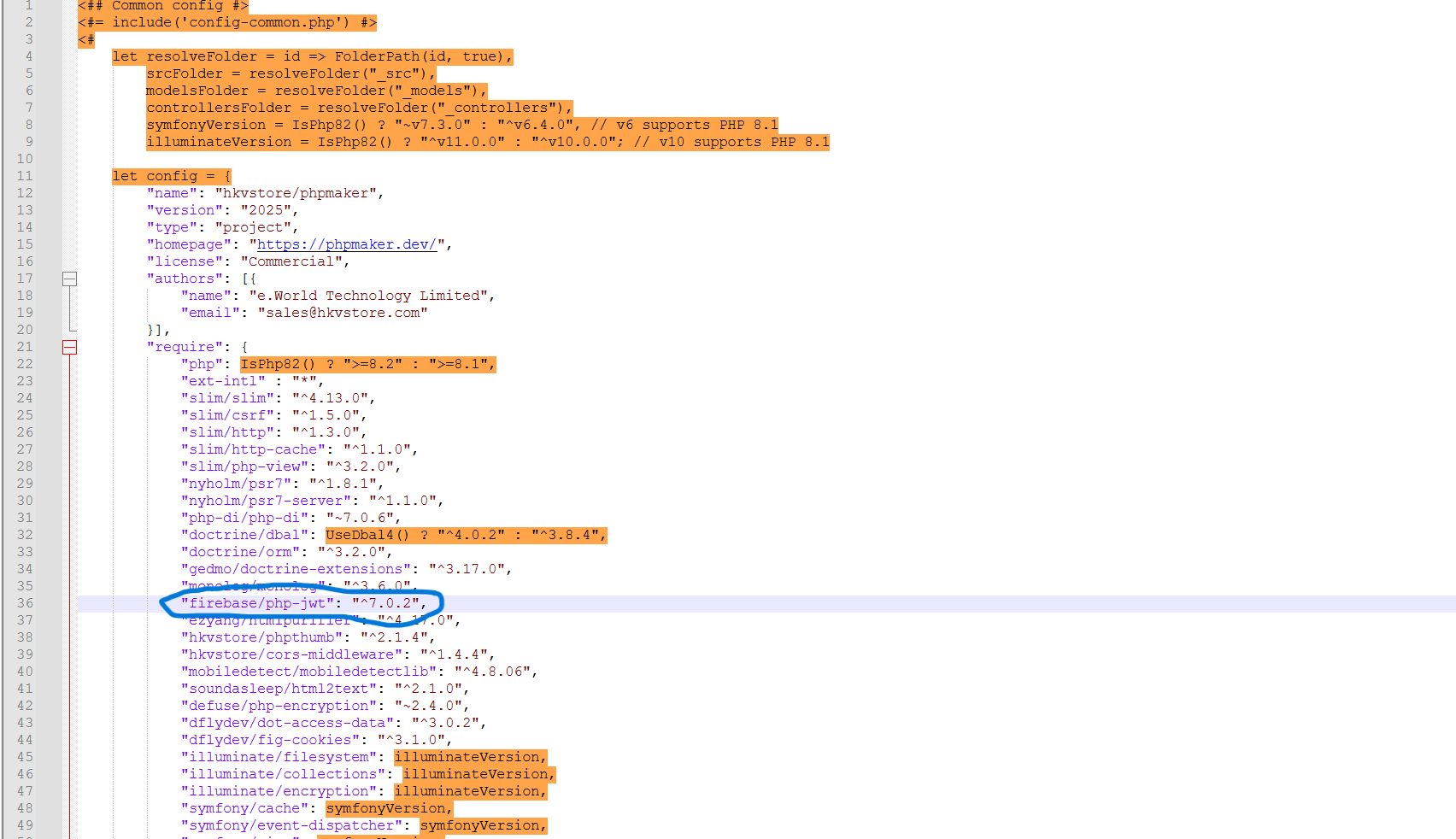1456x839 pixels.
Task: Open the https://phpmaker.dev/ homepage link
Action: (346, 244)
